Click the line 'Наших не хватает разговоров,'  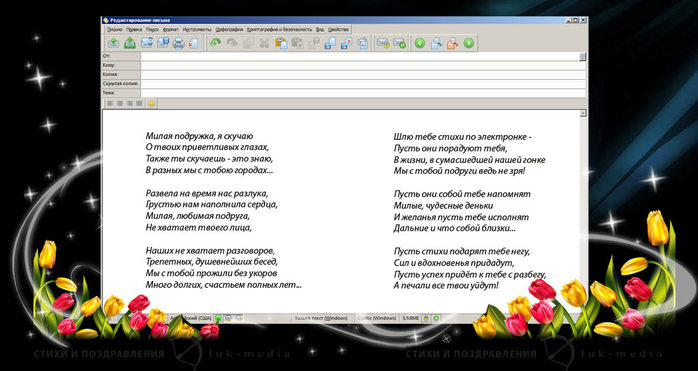(x=210, y=250)
